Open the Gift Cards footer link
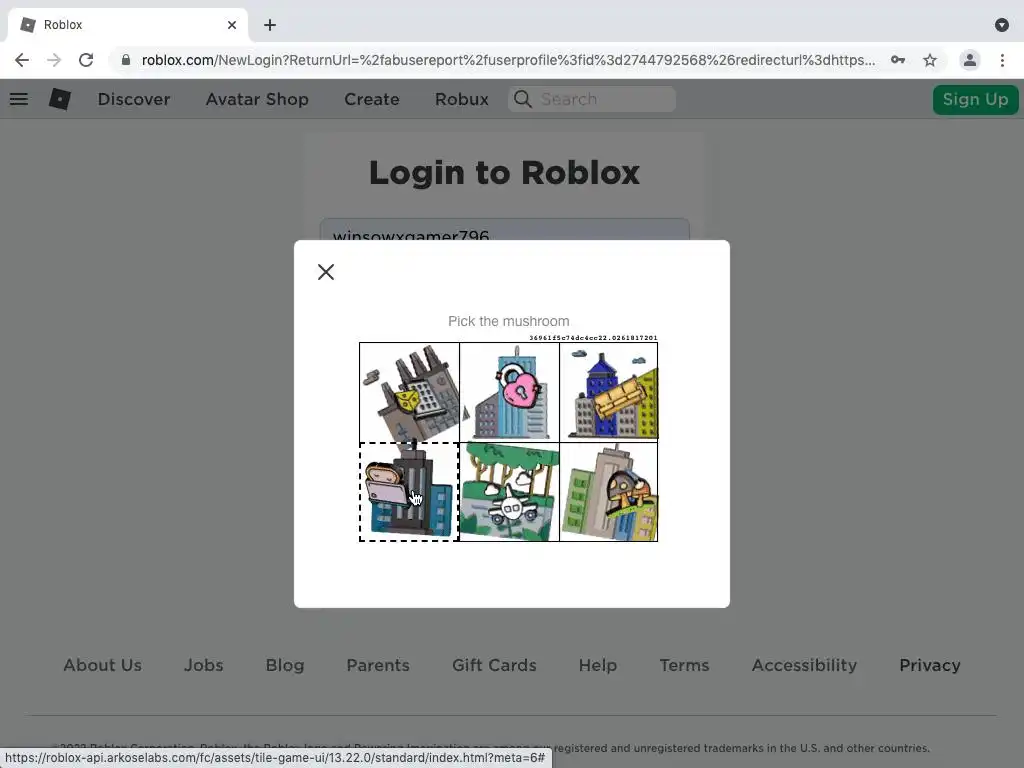The width and height of the screenshot is (1024, 768). pos(494,665)
